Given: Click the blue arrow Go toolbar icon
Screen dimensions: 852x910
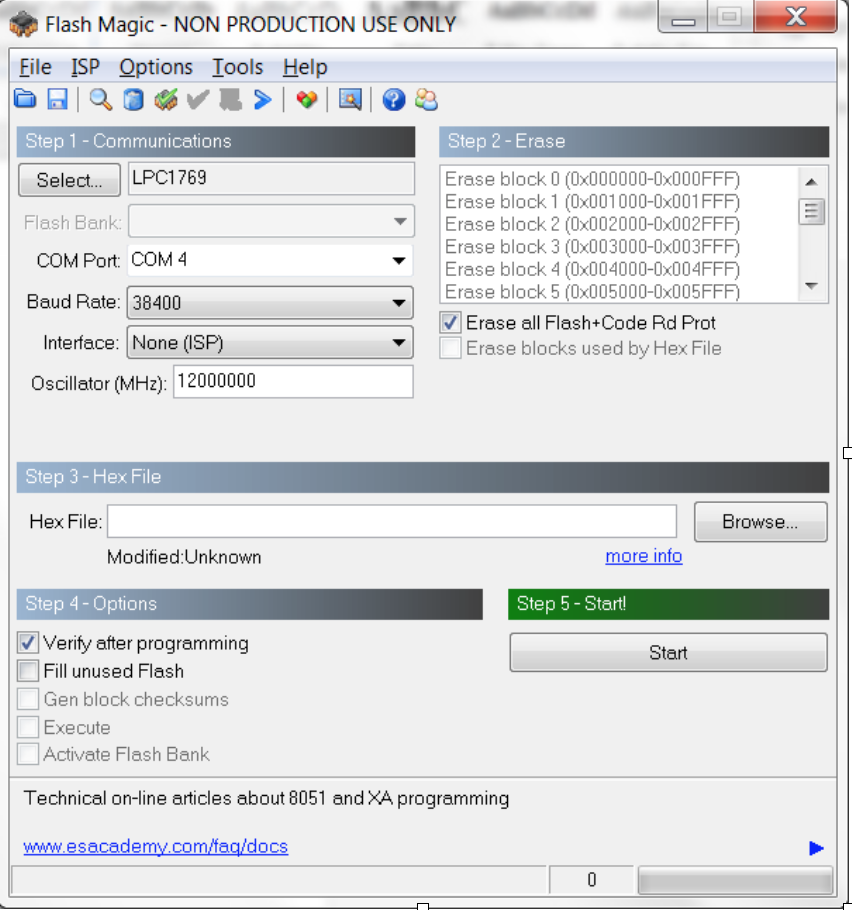Looking at the screenshot, I should [x=262, y=100].
